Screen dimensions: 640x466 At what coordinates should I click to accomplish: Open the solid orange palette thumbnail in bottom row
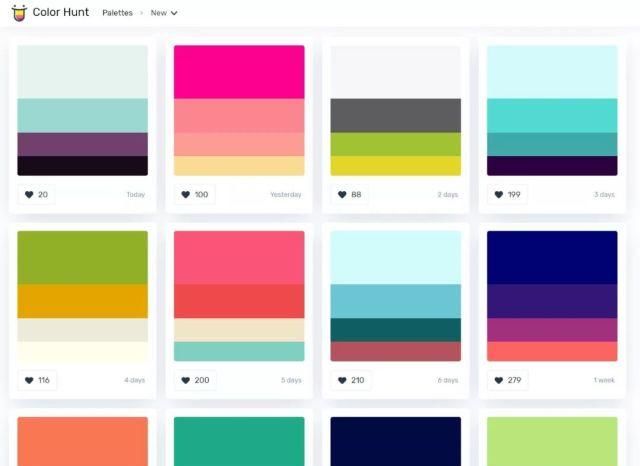(82, 441)
